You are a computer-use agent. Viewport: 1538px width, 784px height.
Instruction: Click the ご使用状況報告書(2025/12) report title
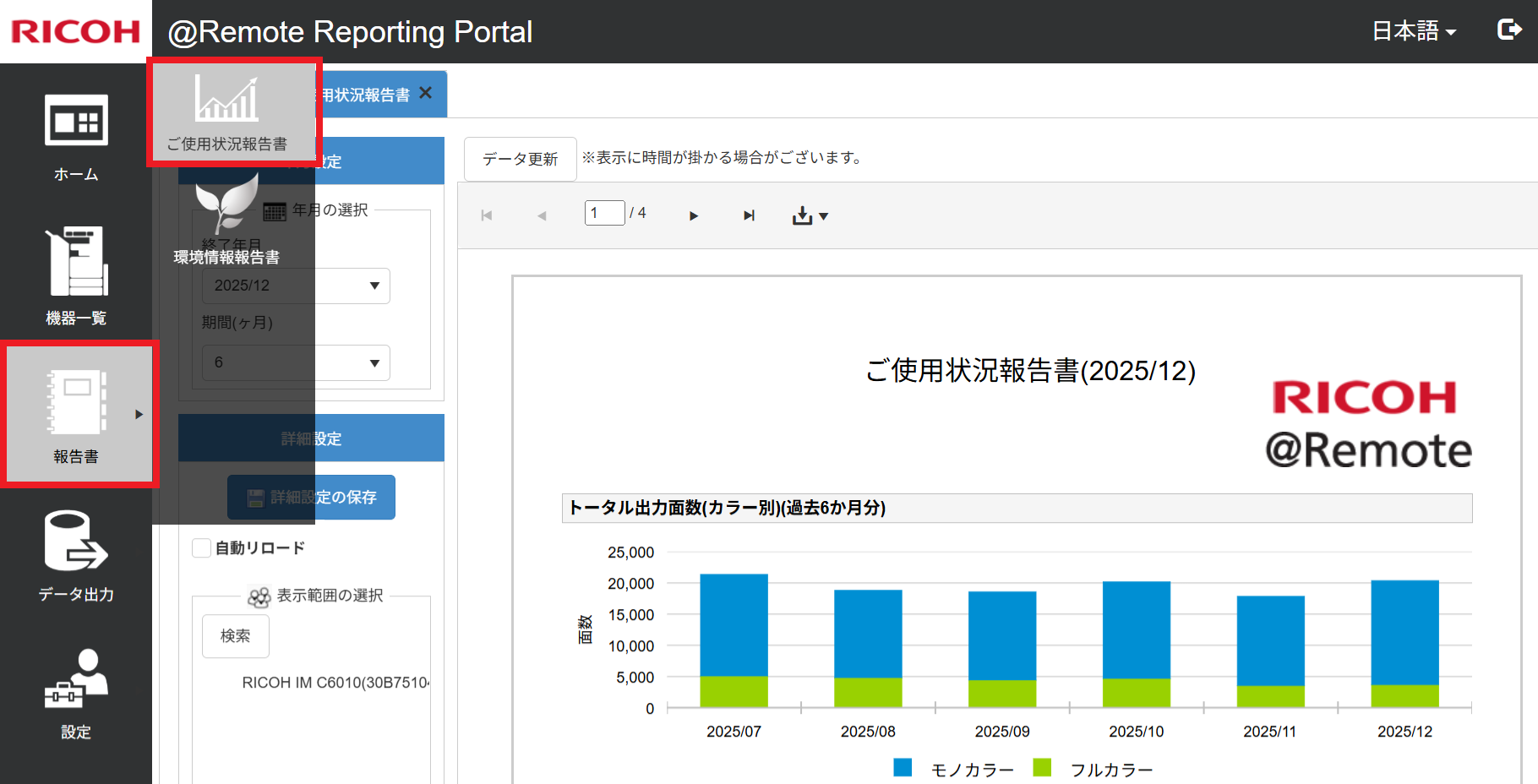[1030, 370]
